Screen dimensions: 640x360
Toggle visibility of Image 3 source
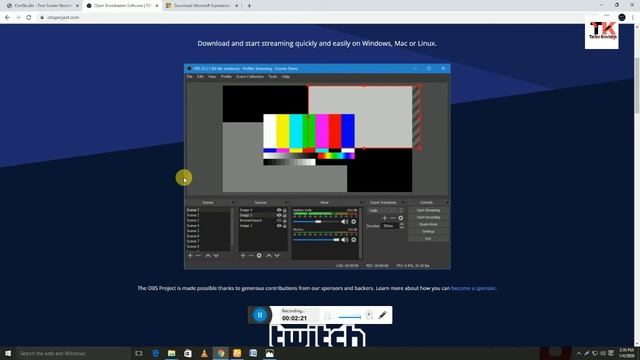click(279, 215)
